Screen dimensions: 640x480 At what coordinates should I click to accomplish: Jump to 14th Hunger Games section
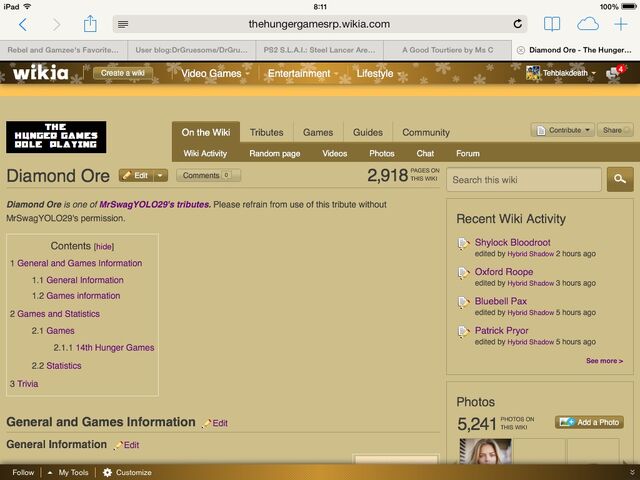[x=115, y=348]
